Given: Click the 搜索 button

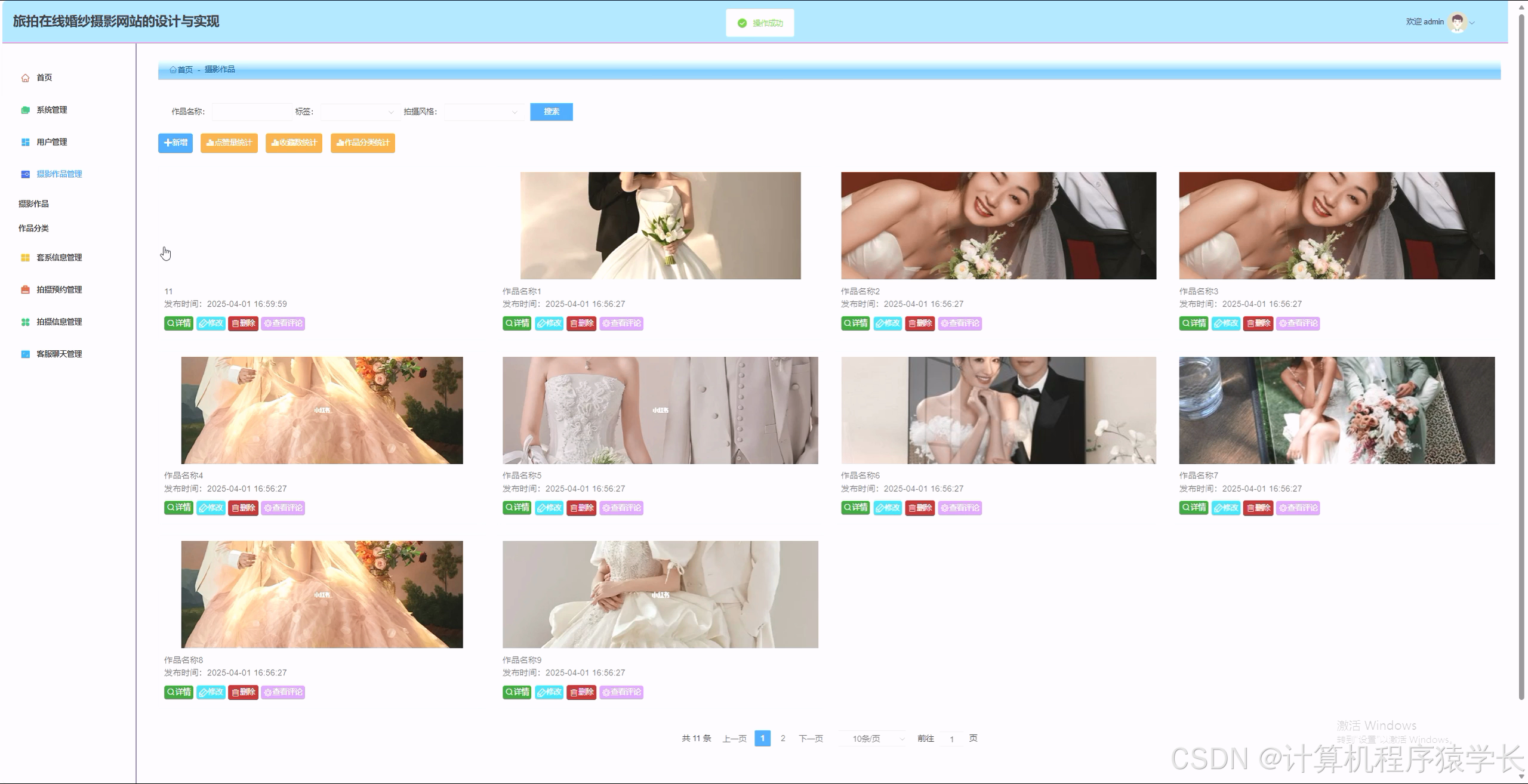Looking at the screenshot, I should pos(551,112).
